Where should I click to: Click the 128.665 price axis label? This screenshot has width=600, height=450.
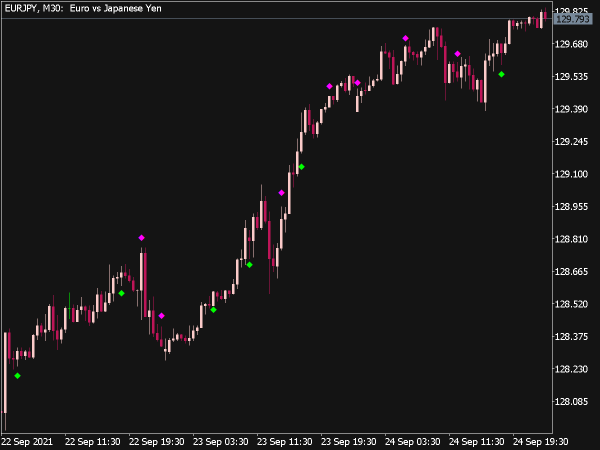[x=571, y=272]
